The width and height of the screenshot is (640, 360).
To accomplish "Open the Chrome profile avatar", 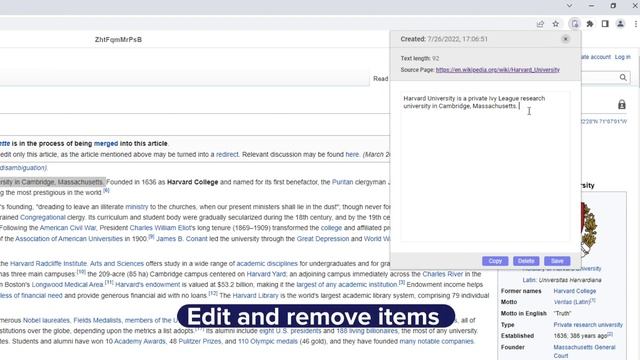I will click(x=620, y=24).
